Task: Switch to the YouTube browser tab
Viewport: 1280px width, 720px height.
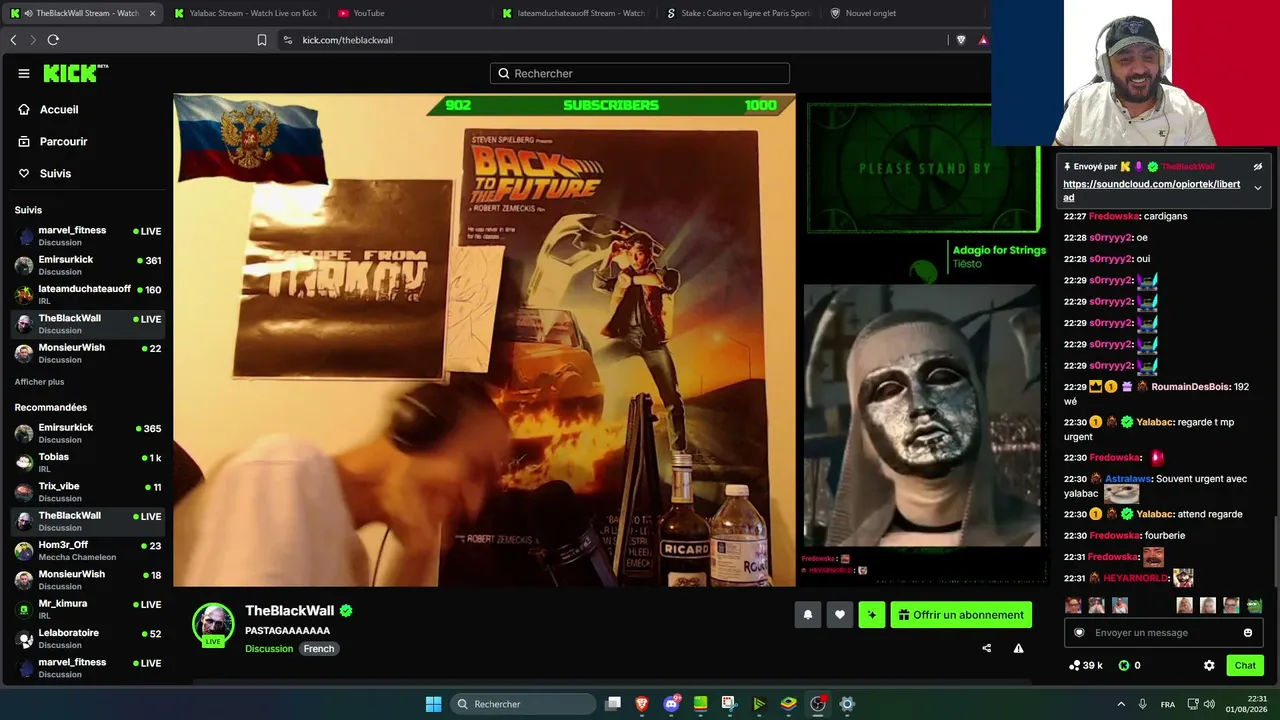Action: tap(410, 13)
